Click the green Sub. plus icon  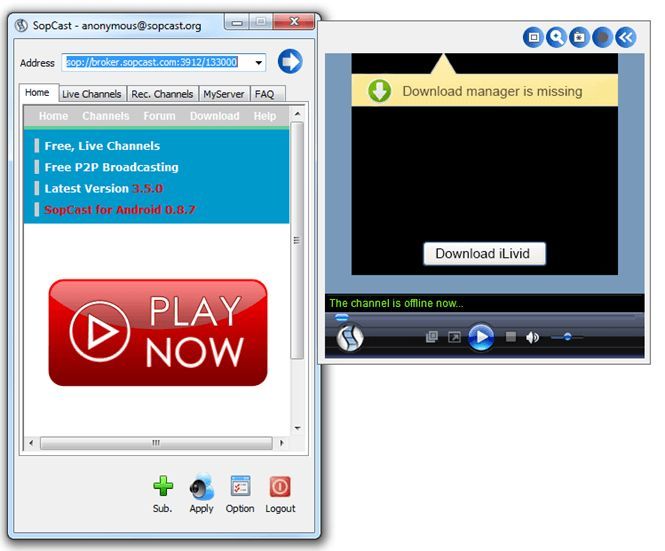click(163, 486)
